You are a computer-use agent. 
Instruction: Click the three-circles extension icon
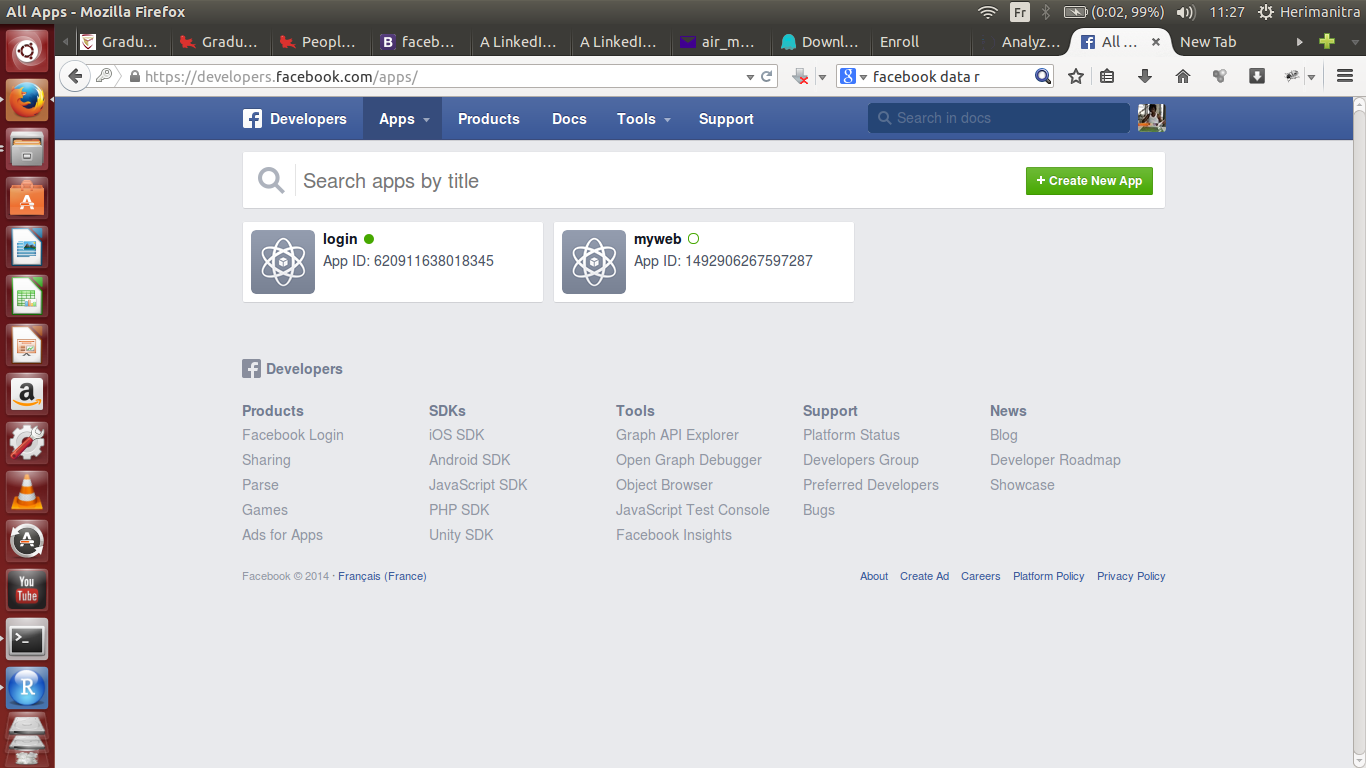point(1219,76)
